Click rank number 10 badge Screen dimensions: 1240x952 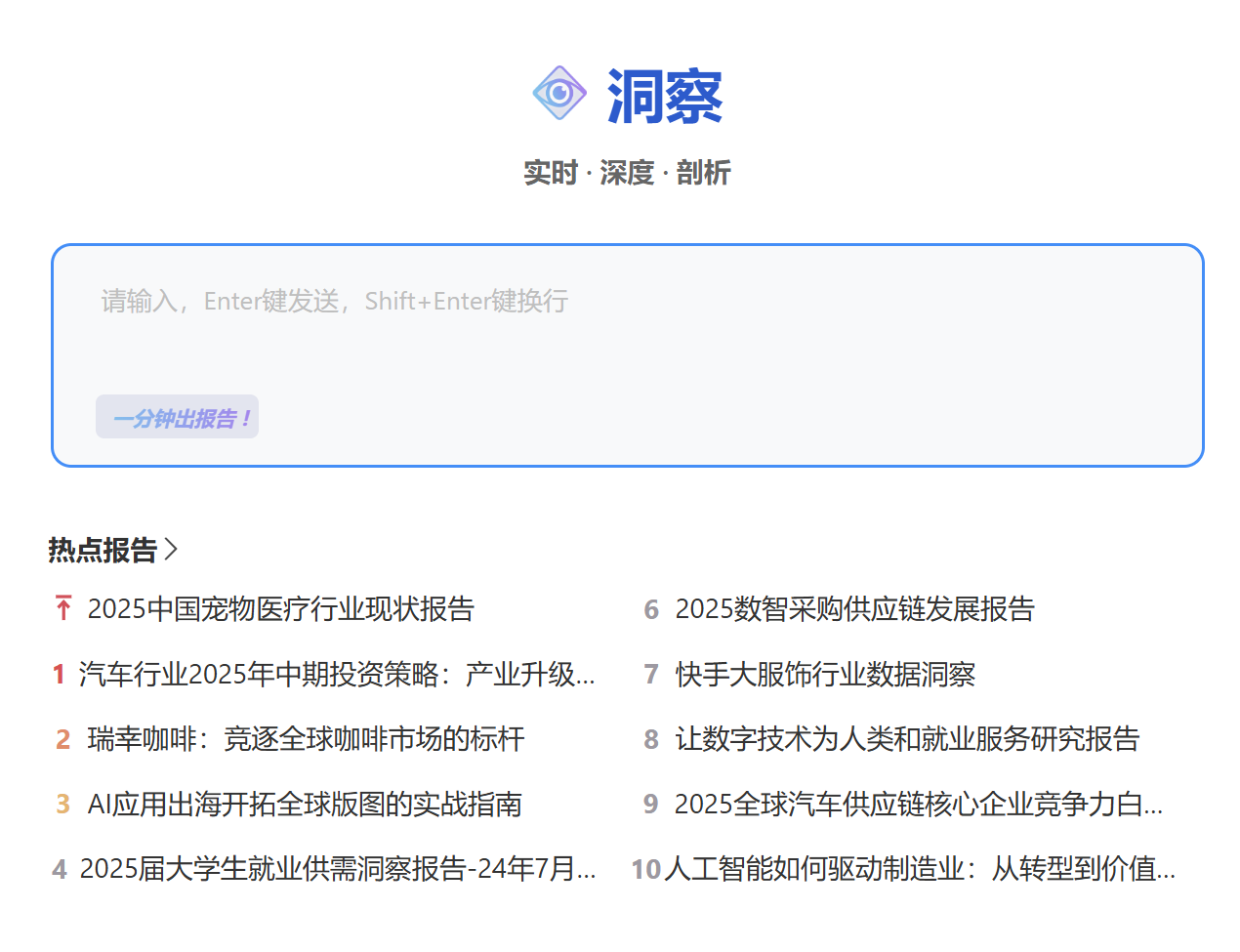point(645,869)
